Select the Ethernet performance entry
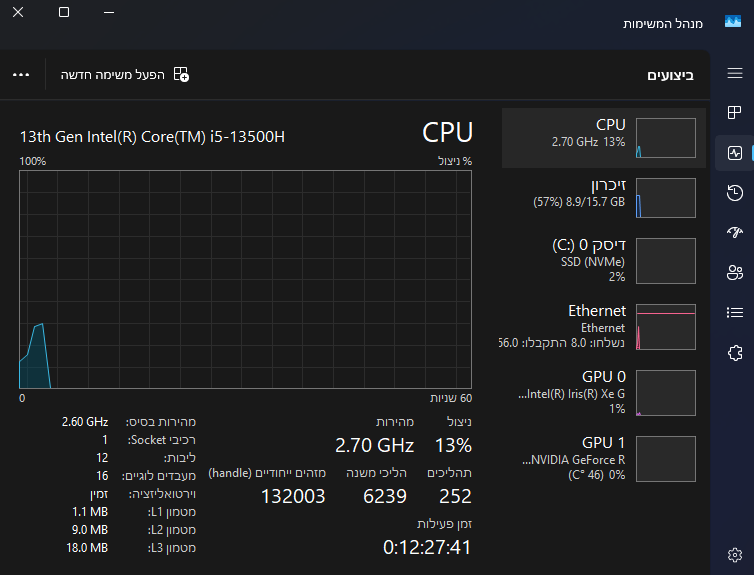 [603, 327]
